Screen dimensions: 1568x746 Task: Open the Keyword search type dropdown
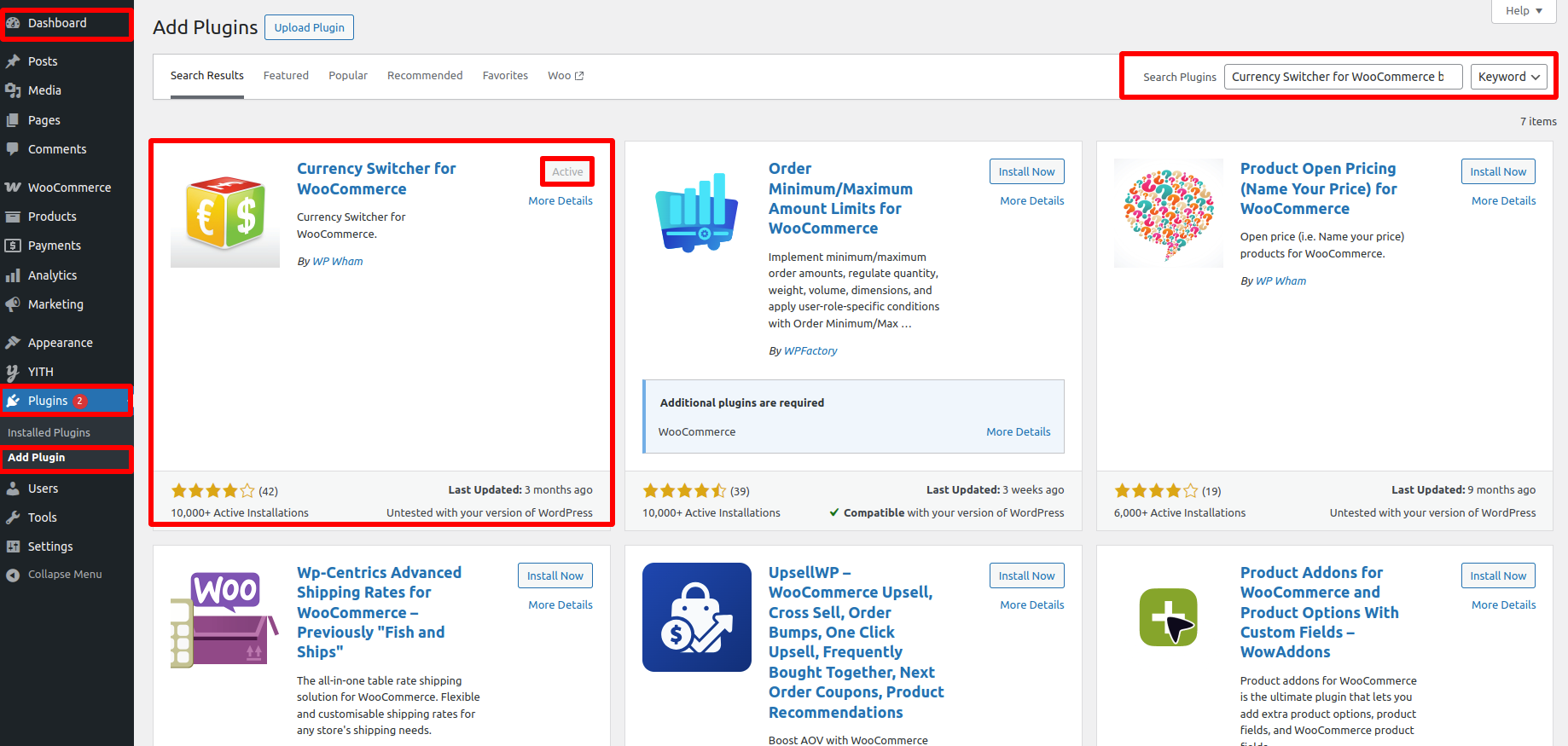click(1508, 77)
